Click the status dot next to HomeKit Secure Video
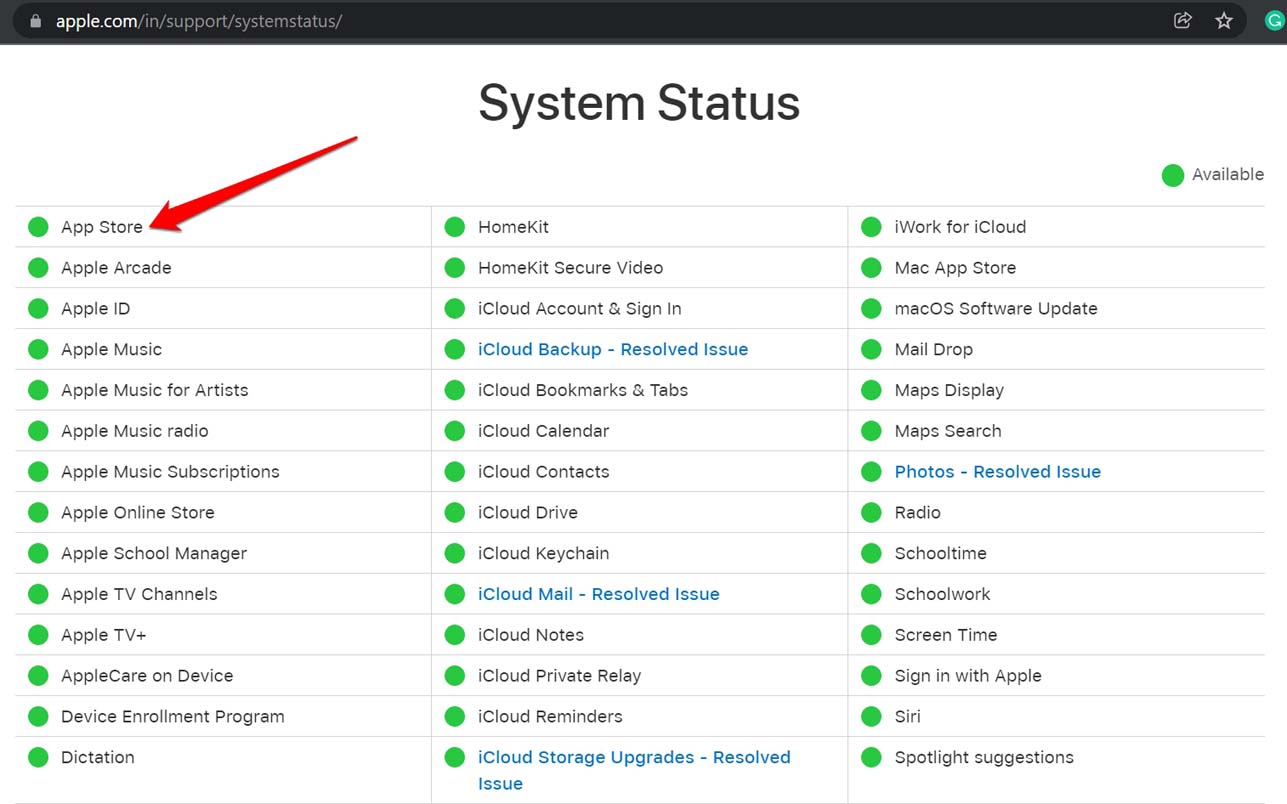Image resolution: width=1287 pixels, height=804 pixels. click(454, 267)
